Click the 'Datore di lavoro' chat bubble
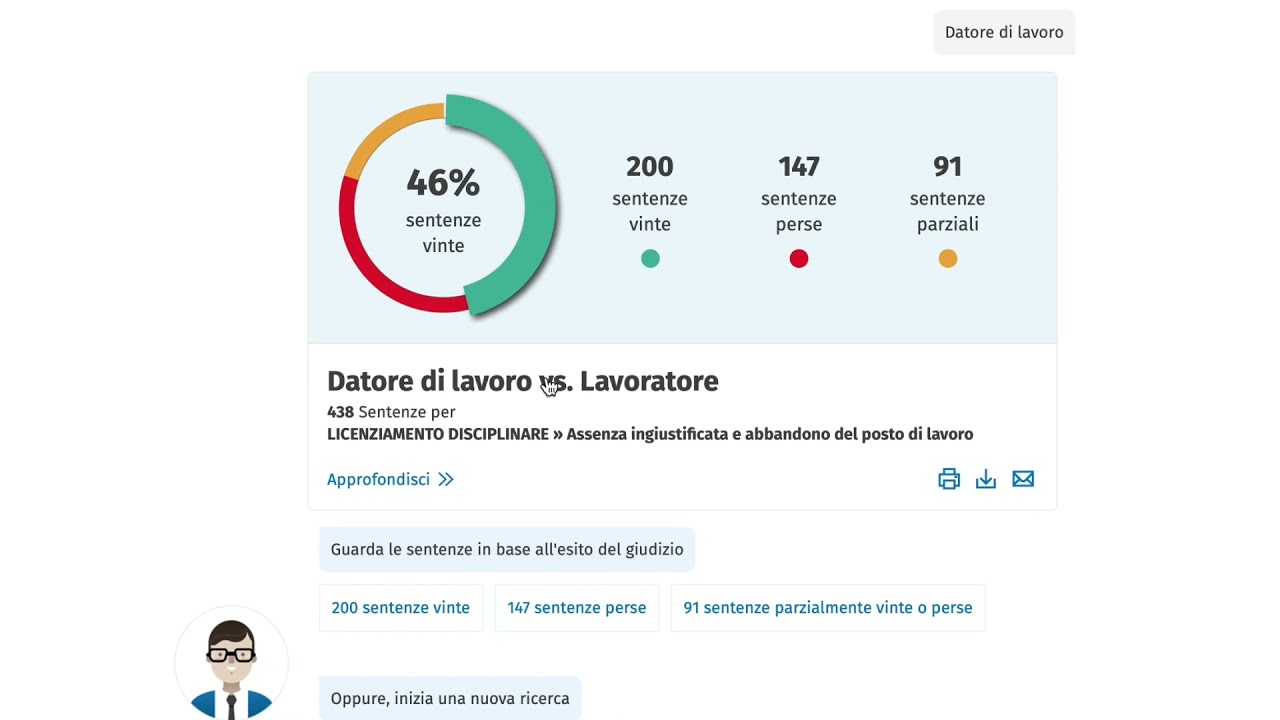 (1003, 32)
